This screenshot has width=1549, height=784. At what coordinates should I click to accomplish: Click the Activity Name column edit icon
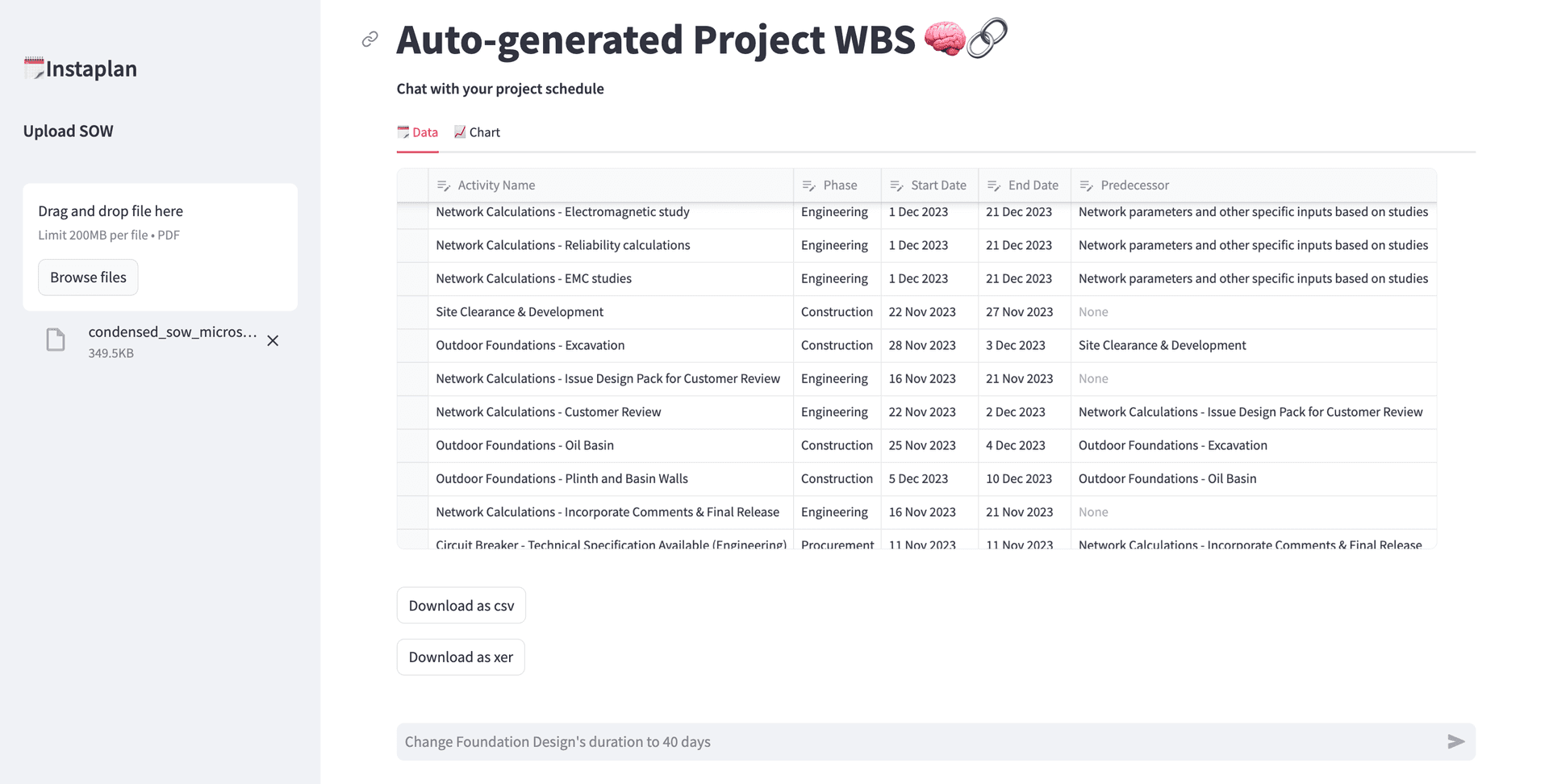point(443,186)
